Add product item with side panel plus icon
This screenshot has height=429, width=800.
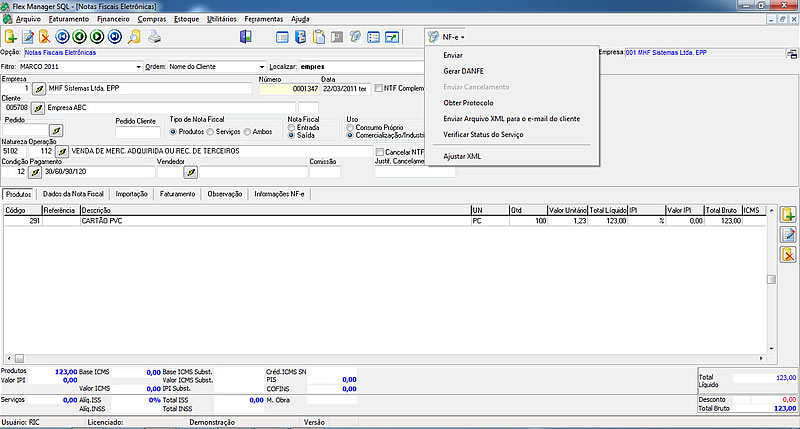(788, 215)
